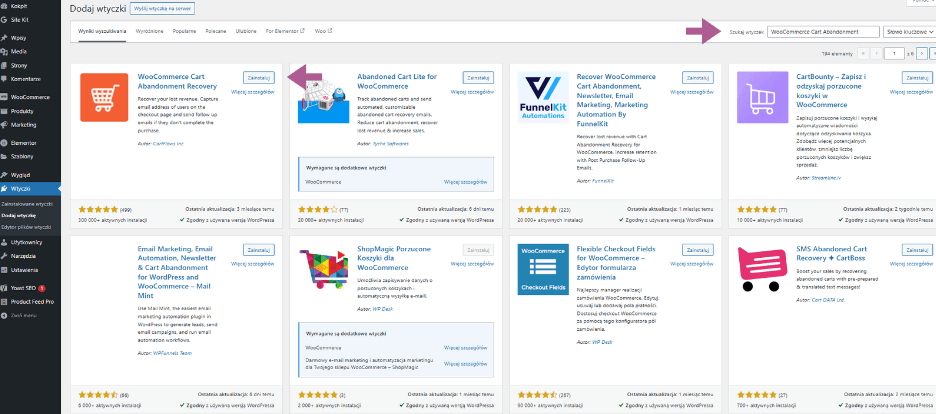Click the purple CartBounty cart logo
Screen dimensions: 936x414
pyautogui.click(x=762, y=97)
